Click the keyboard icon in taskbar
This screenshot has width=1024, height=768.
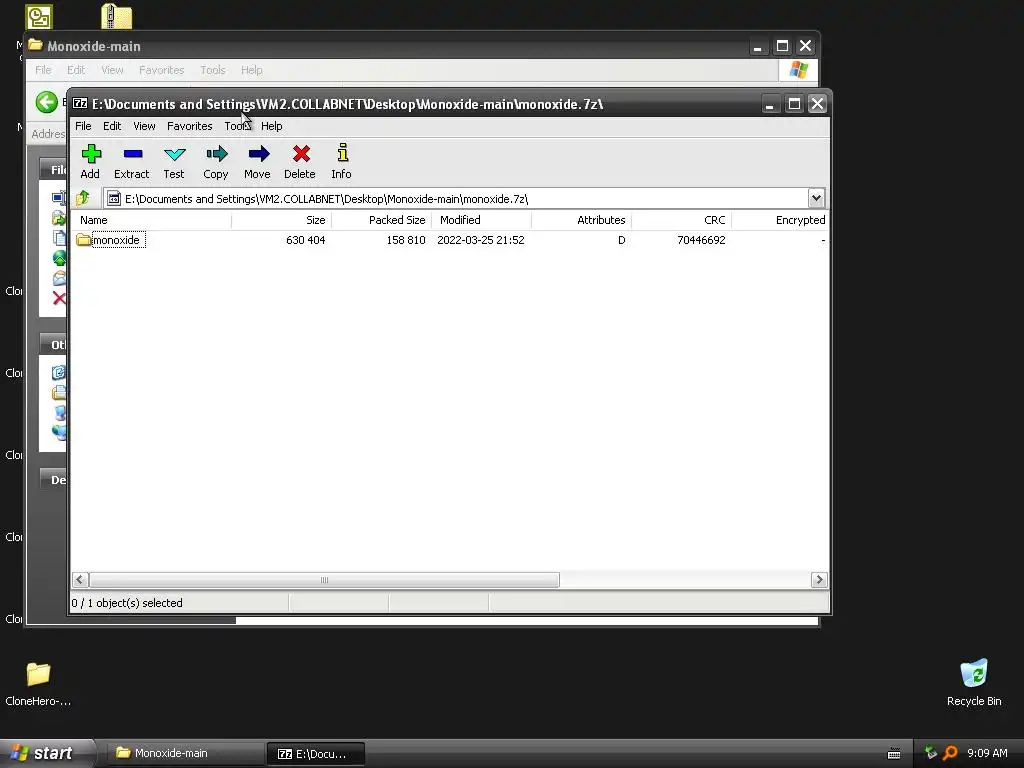pyautogui.click(x=894, y=754)
